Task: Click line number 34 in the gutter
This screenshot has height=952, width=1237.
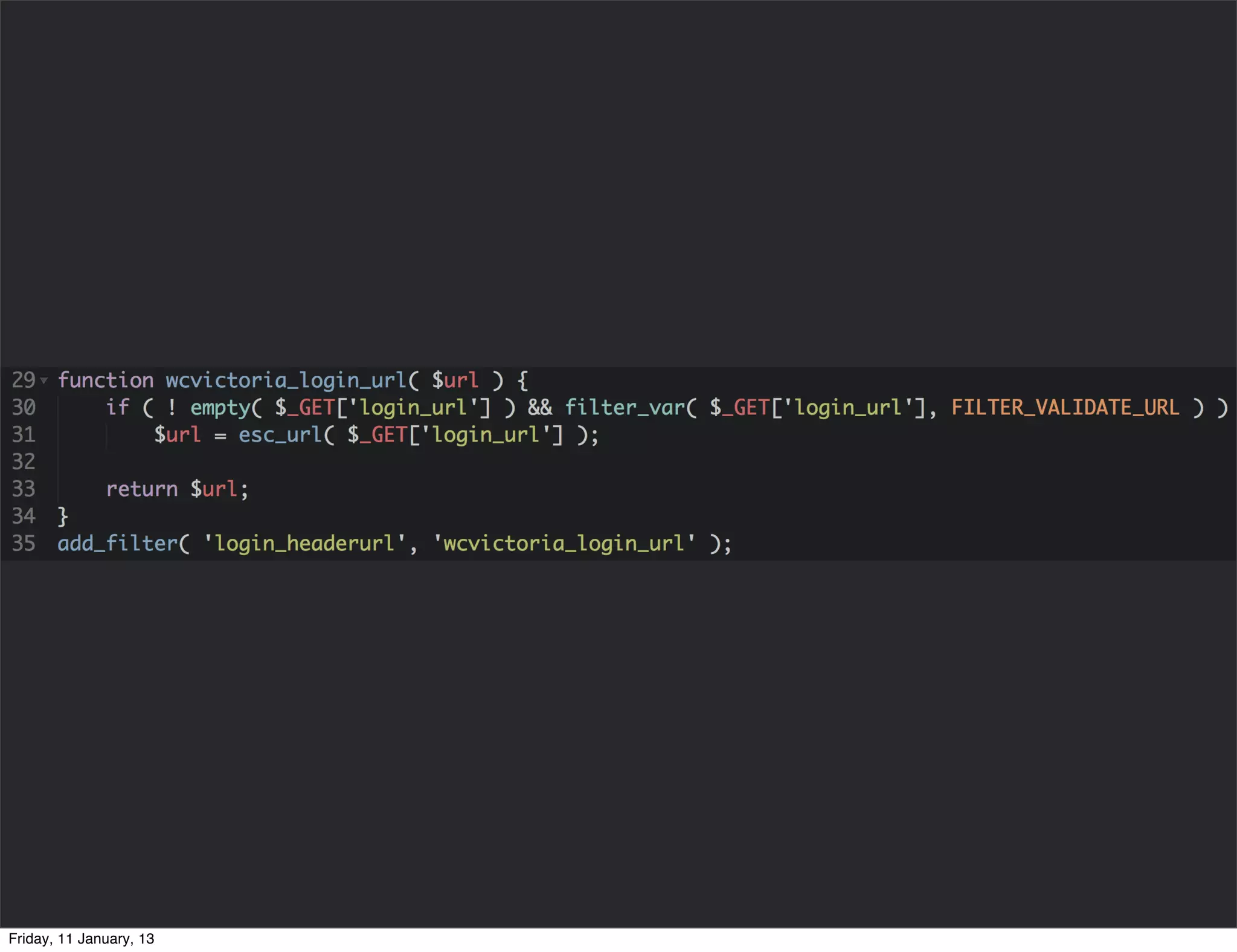Action: click(x=24, y=516)
